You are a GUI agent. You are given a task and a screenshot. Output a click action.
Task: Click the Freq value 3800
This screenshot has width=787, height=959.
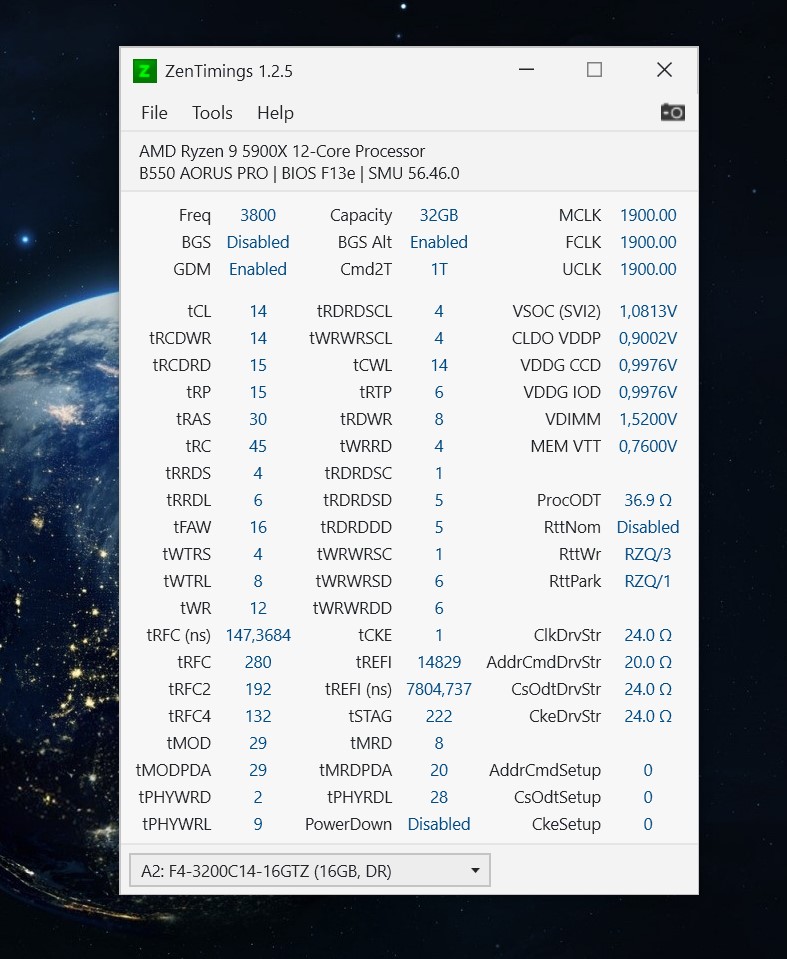coord(258,215)
